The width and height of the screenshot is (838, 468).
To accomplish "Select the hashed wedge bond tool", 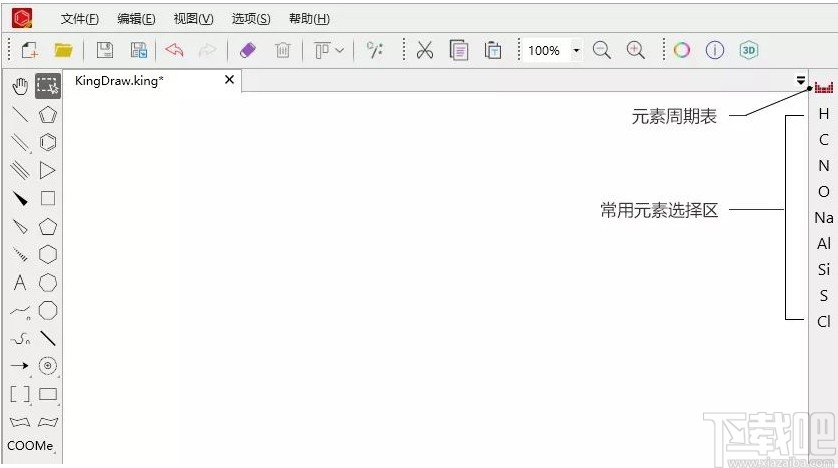I will click(x=20, y=255).
